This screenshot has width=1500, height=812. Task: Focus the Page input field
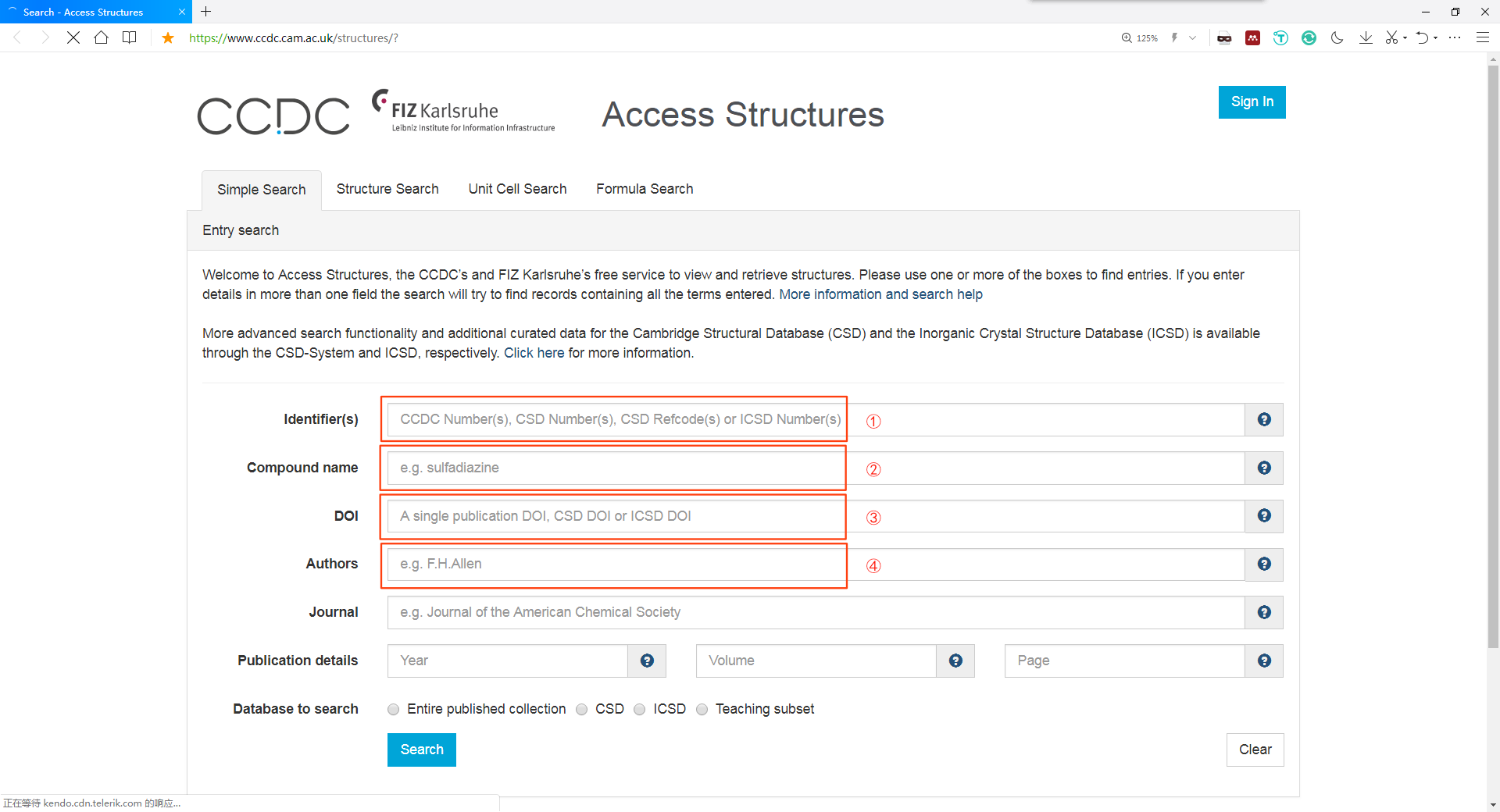1125,661
